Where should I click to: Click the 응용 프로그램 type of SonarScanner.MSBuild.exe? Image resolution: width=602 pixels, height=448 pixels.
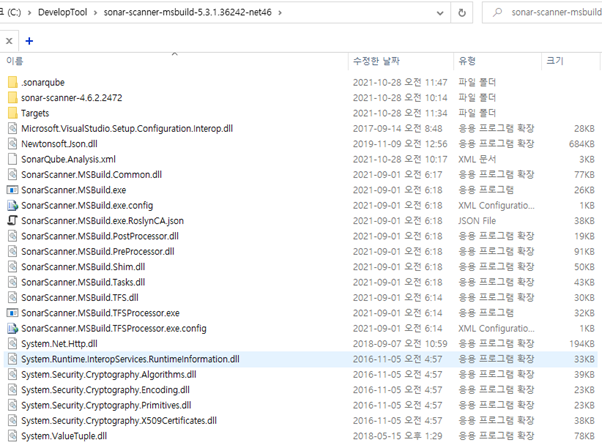[x=486, y=190]
